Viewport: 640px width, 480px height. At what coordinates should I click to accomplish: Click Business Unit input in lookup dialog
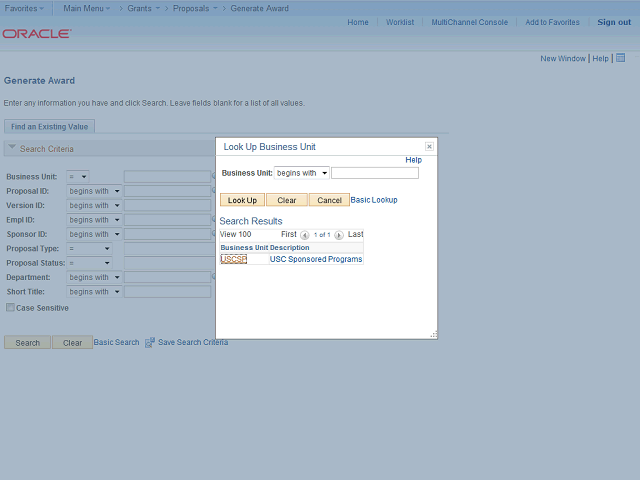tap(375, 173)
